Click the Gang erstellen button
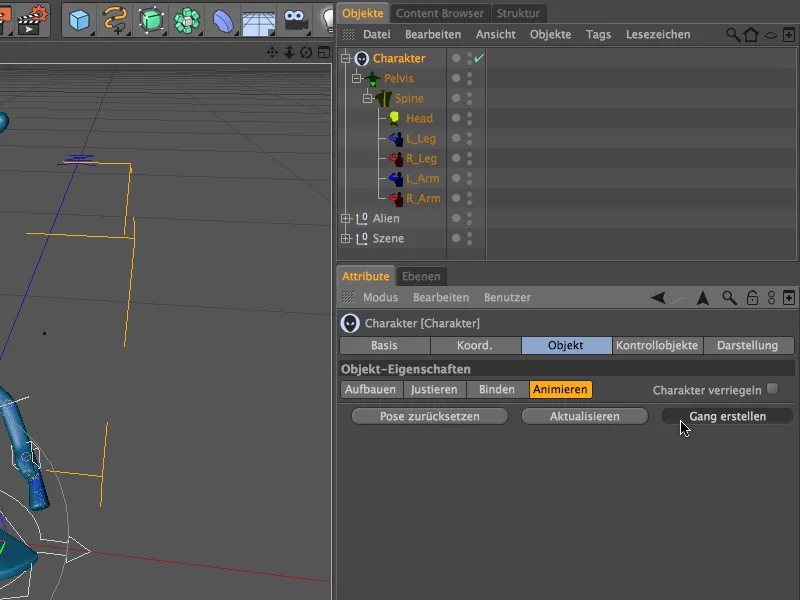Image resolution: width=800 pixels, height=600 pixels. (728, 416)
